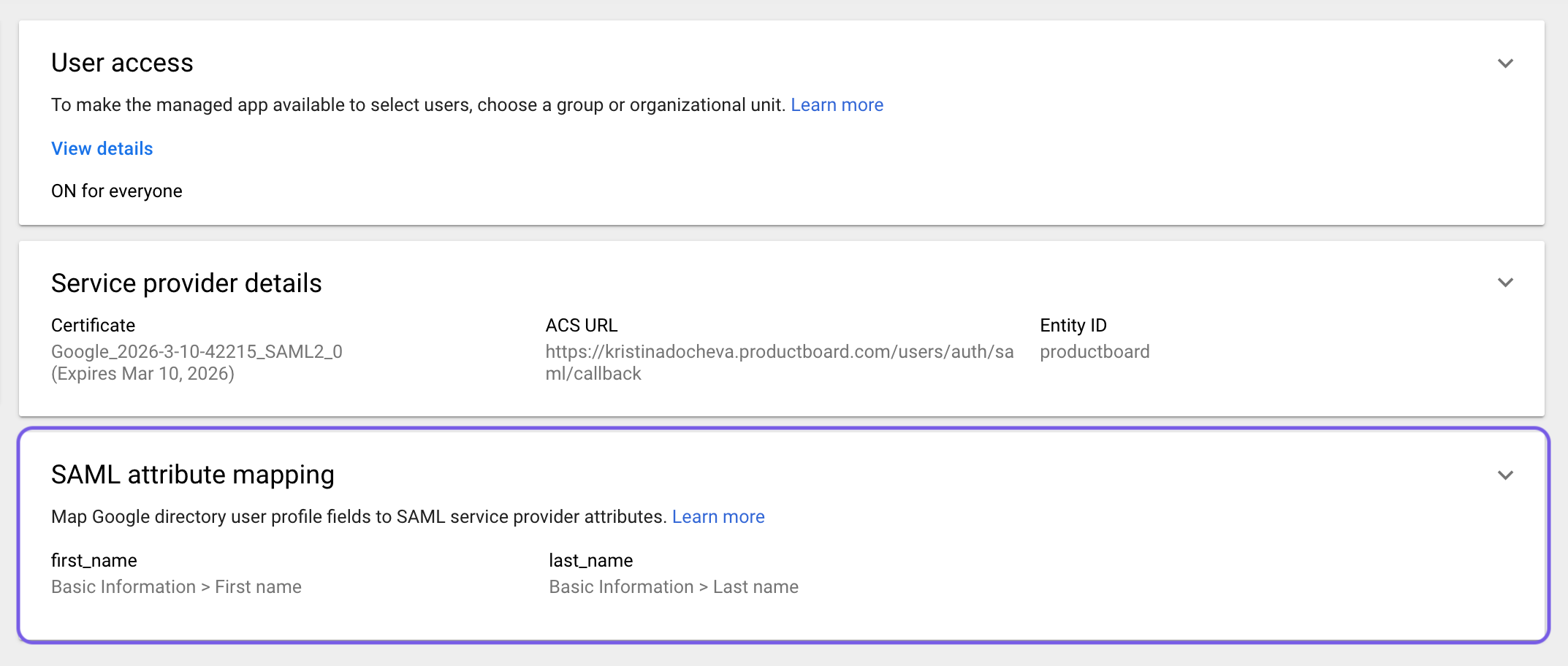Viewport: 1568px width, 666px height.
Task: Click the Expires Mar 10, 2026 text
Action: (x=142, y=374)
